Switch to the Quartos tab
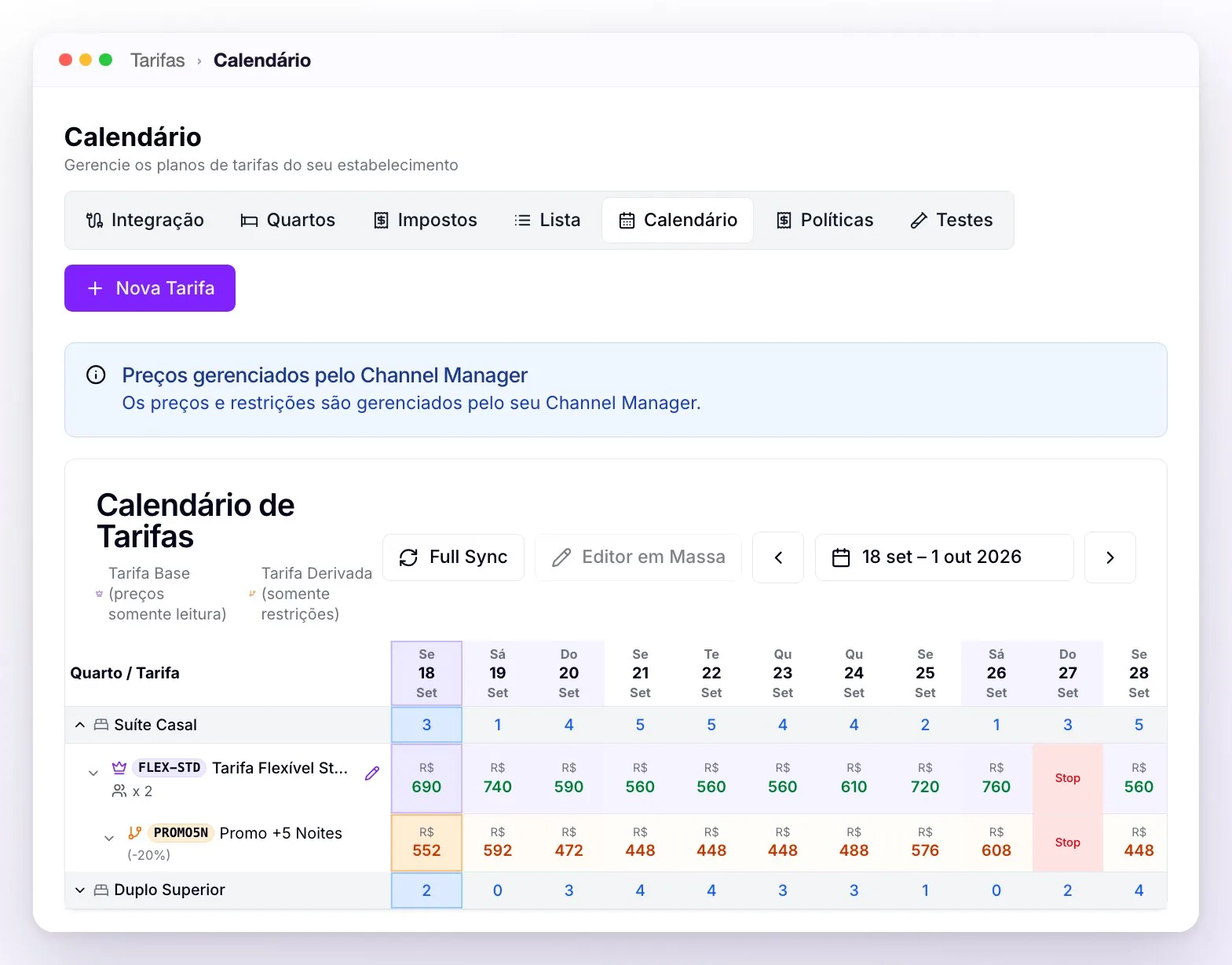This screenshot has height=965, width=1232. (x=287, y=221)
